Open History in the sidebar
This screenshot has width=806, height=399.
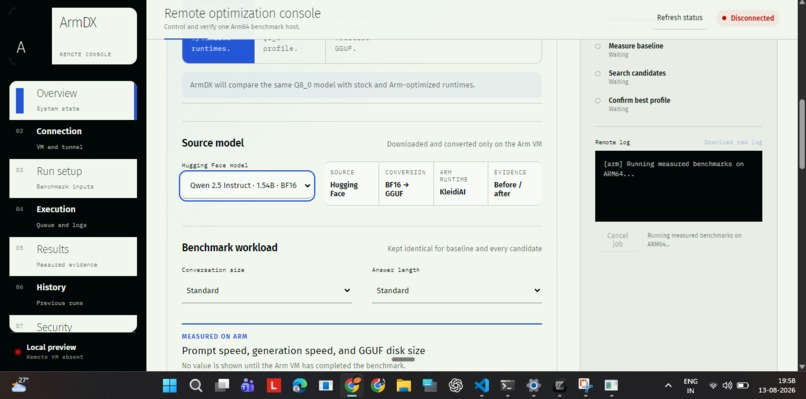pyautogui.click(x=73, y=295)
